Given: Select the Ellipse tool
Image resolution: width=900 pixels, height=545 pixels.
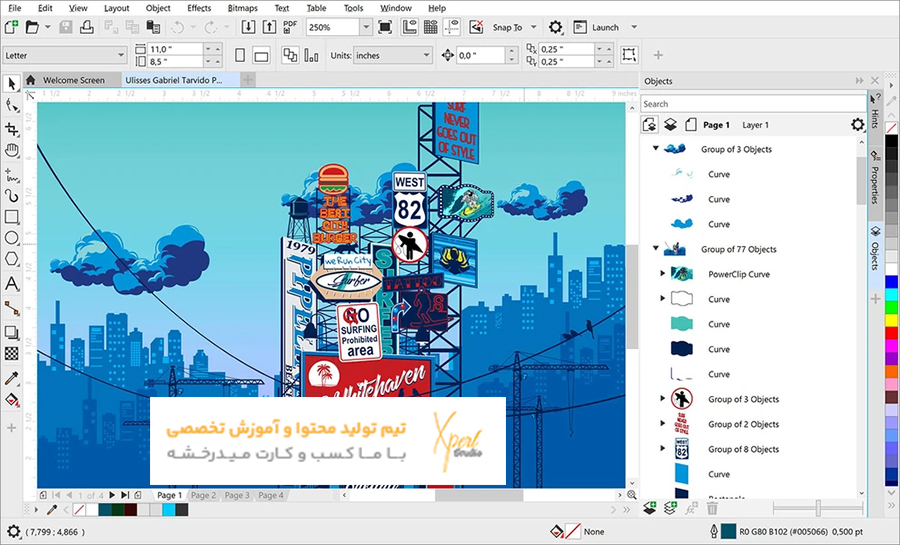Looking at the screenshot, I should [11, 238].
